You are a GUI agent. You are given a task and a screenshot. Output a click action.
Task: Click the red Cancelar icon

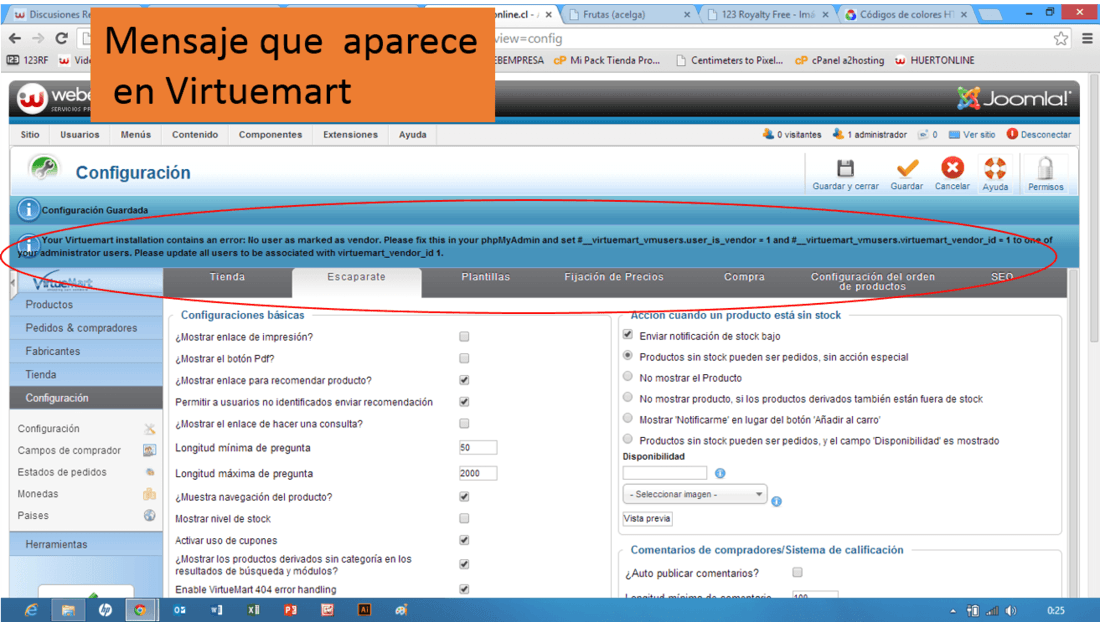(x=952, y=168)
